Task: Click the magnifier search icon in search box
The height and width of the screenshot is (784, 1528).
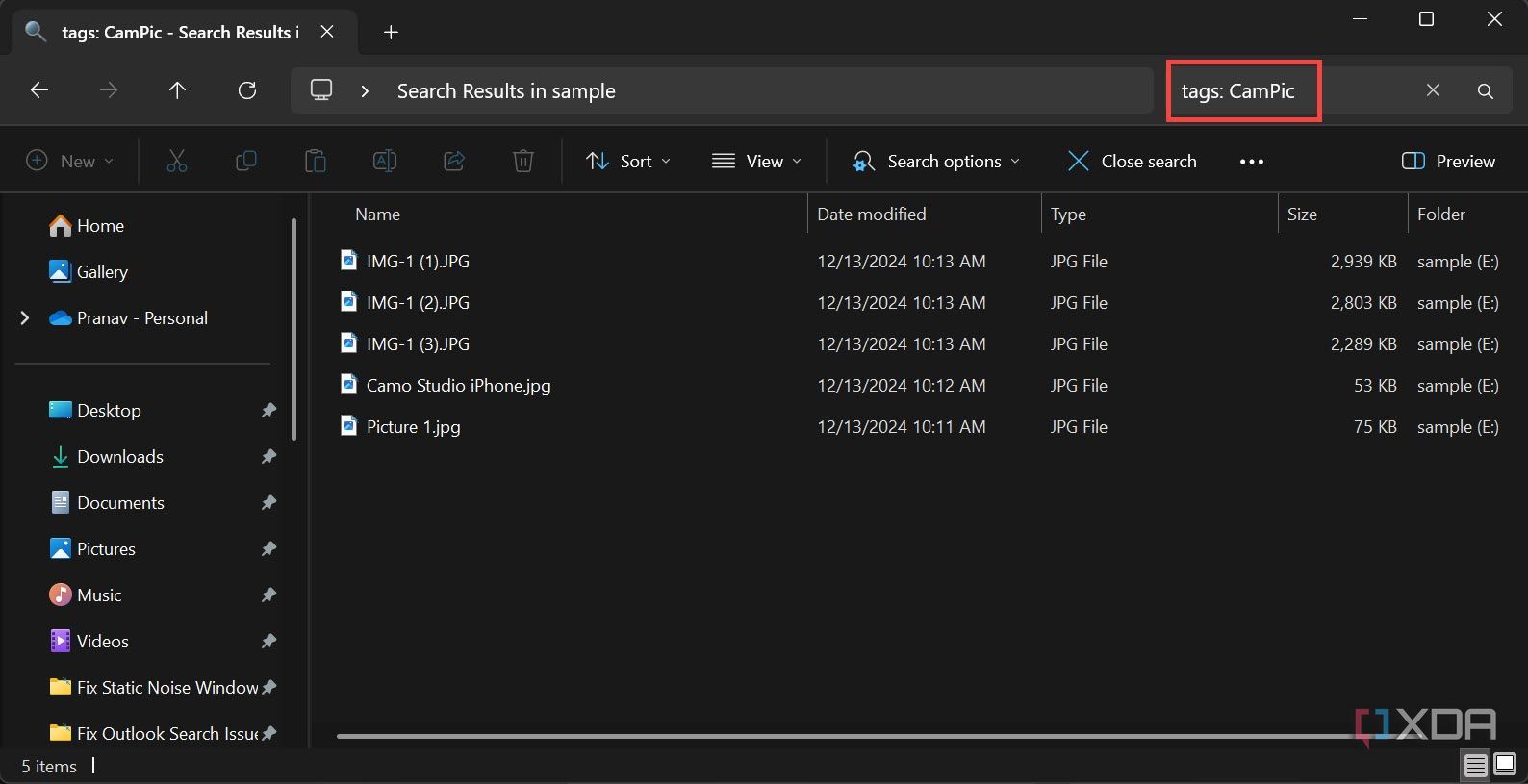Action: [1486, 90]
